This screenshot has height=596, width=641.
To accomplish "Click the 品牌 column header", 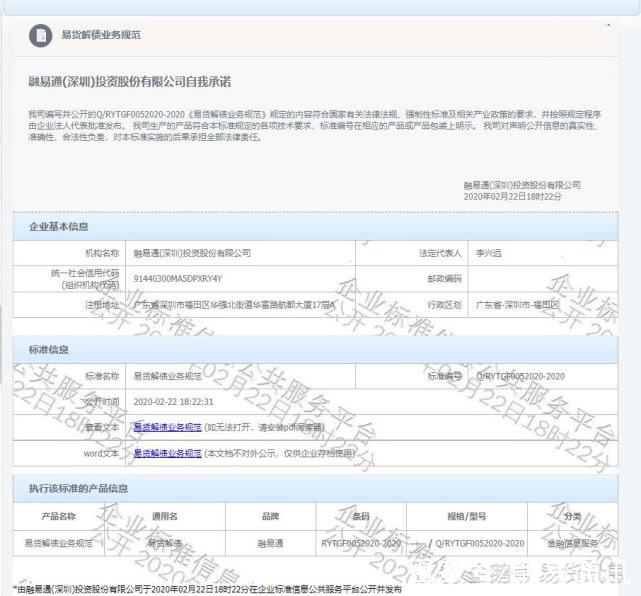I will point(270,516).
